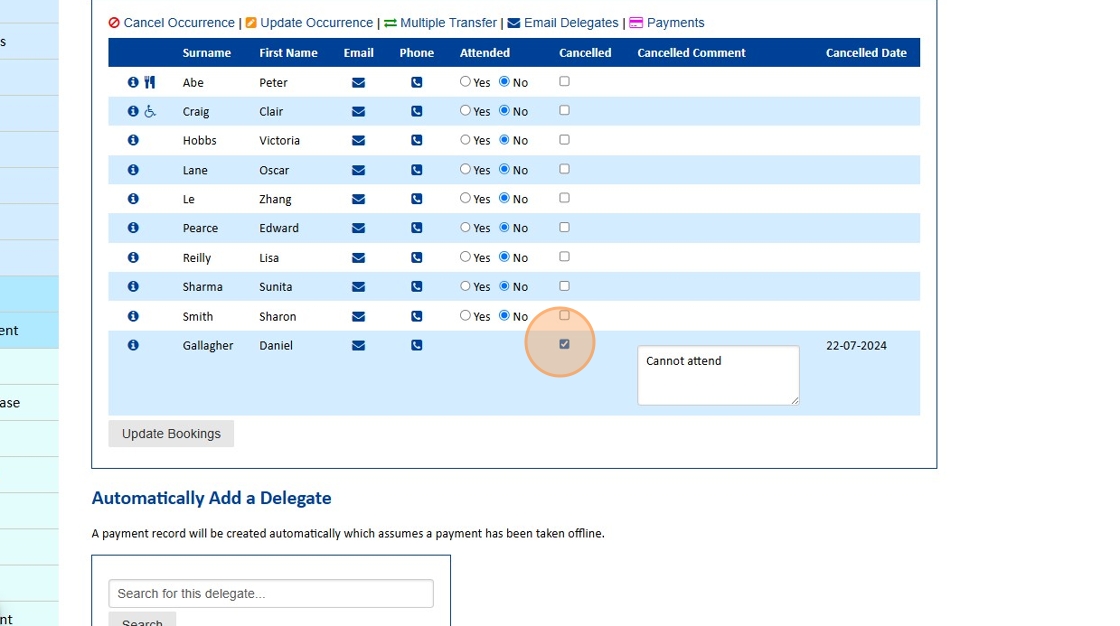1120x626 pixels.
Task: Mark Edward Pearce as attended Yes
Action: pyautogui.click(x=465, y=227)
